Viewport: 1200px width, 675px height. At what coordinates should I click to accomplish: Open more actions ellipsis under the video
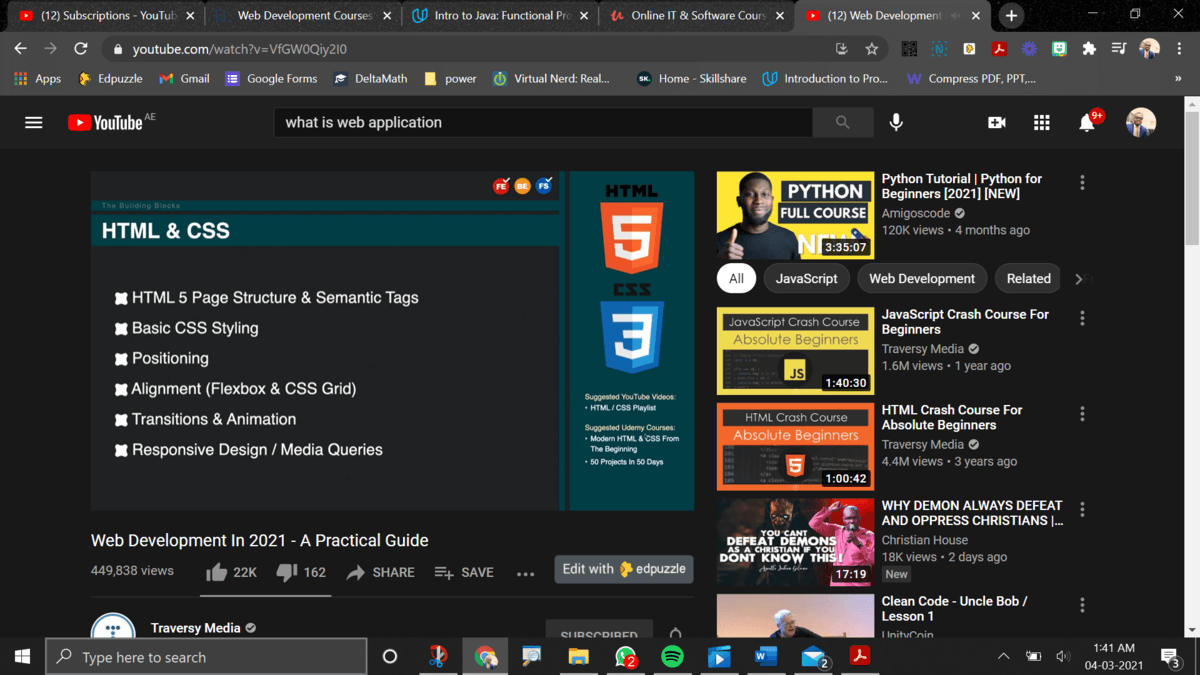pyautogui.click(x=525, y=573)
